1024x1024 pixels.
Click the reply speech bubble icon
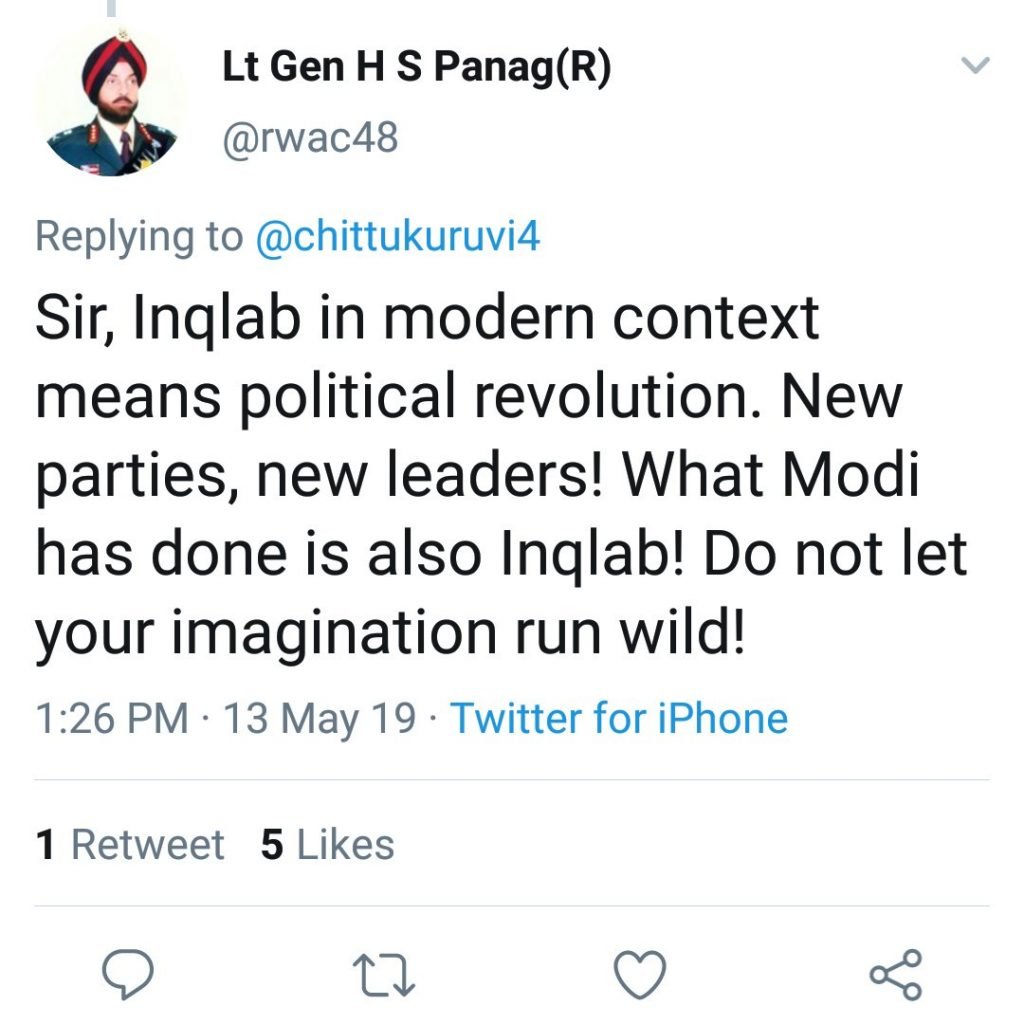pos(128,974)
